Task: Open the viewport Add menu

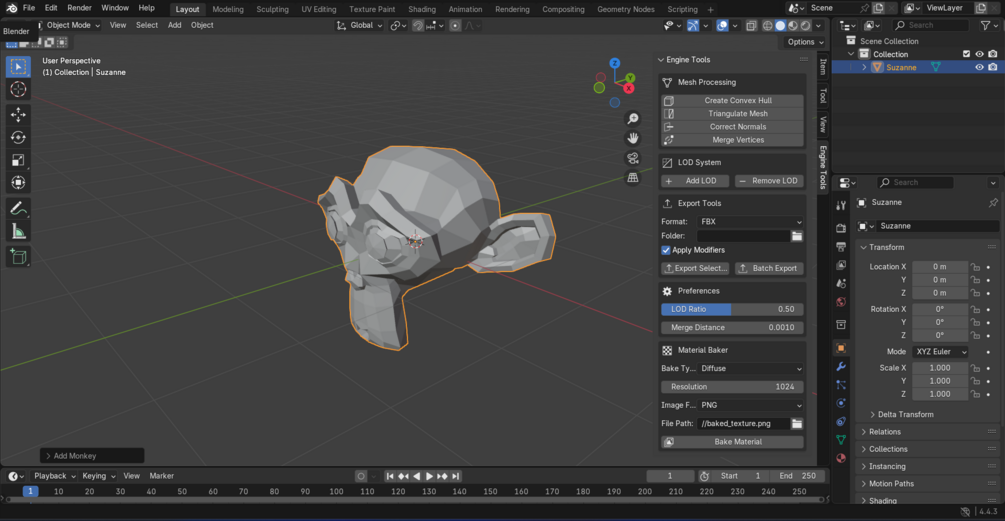Action: tap(174, 25)
